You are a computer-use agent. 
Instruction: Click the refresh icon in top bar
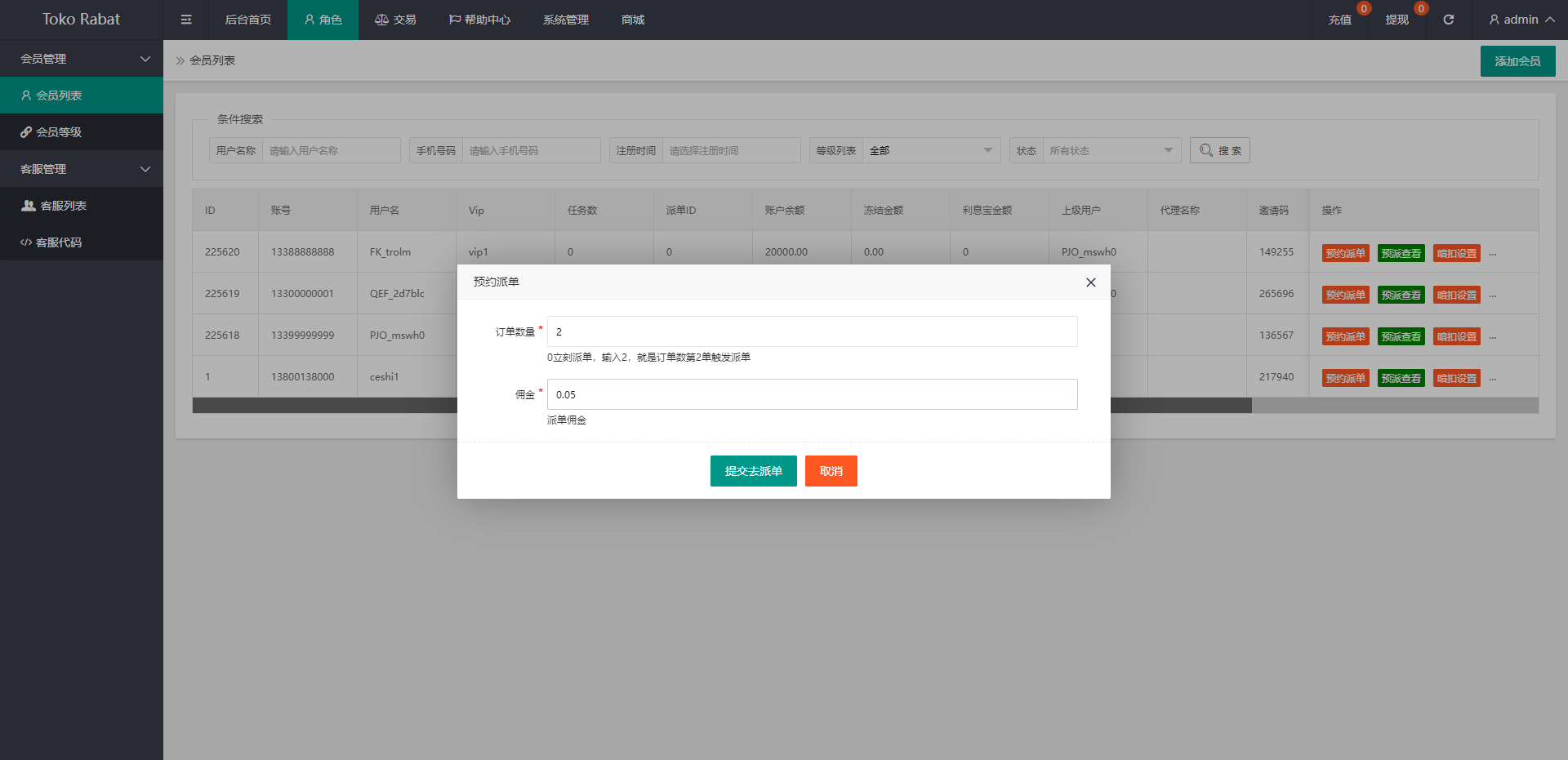1448,20
